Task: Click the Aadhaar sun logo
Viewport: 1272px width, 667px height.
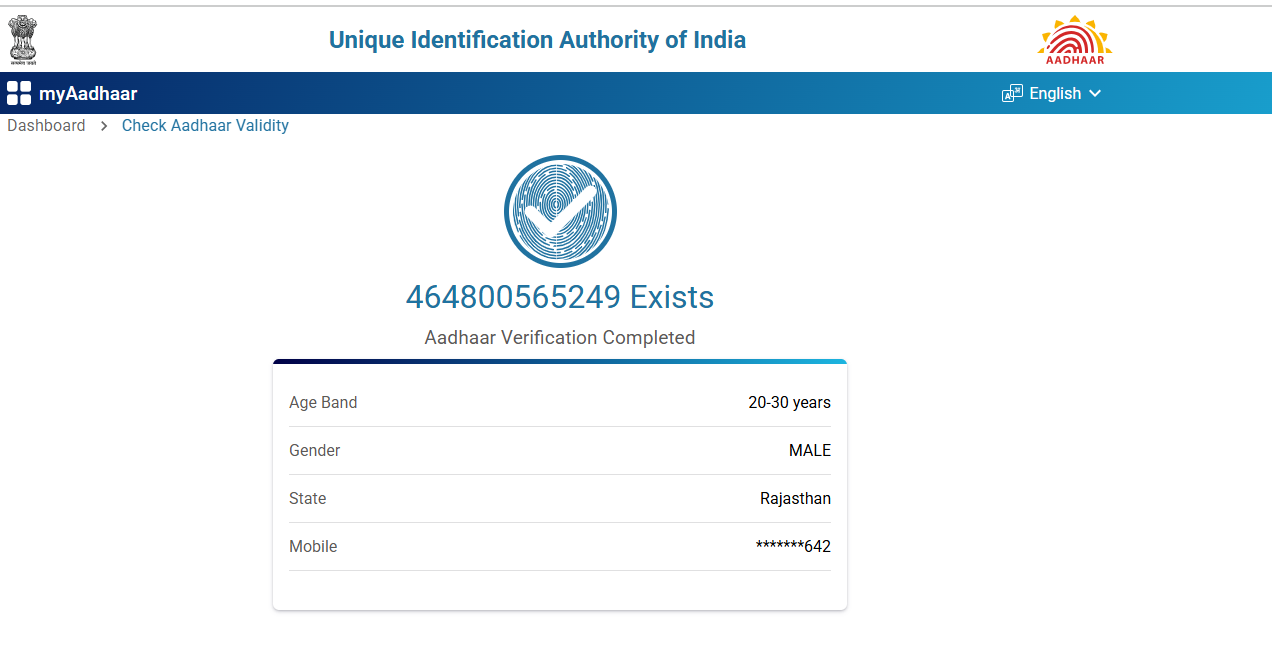Action: point(1074,40)
